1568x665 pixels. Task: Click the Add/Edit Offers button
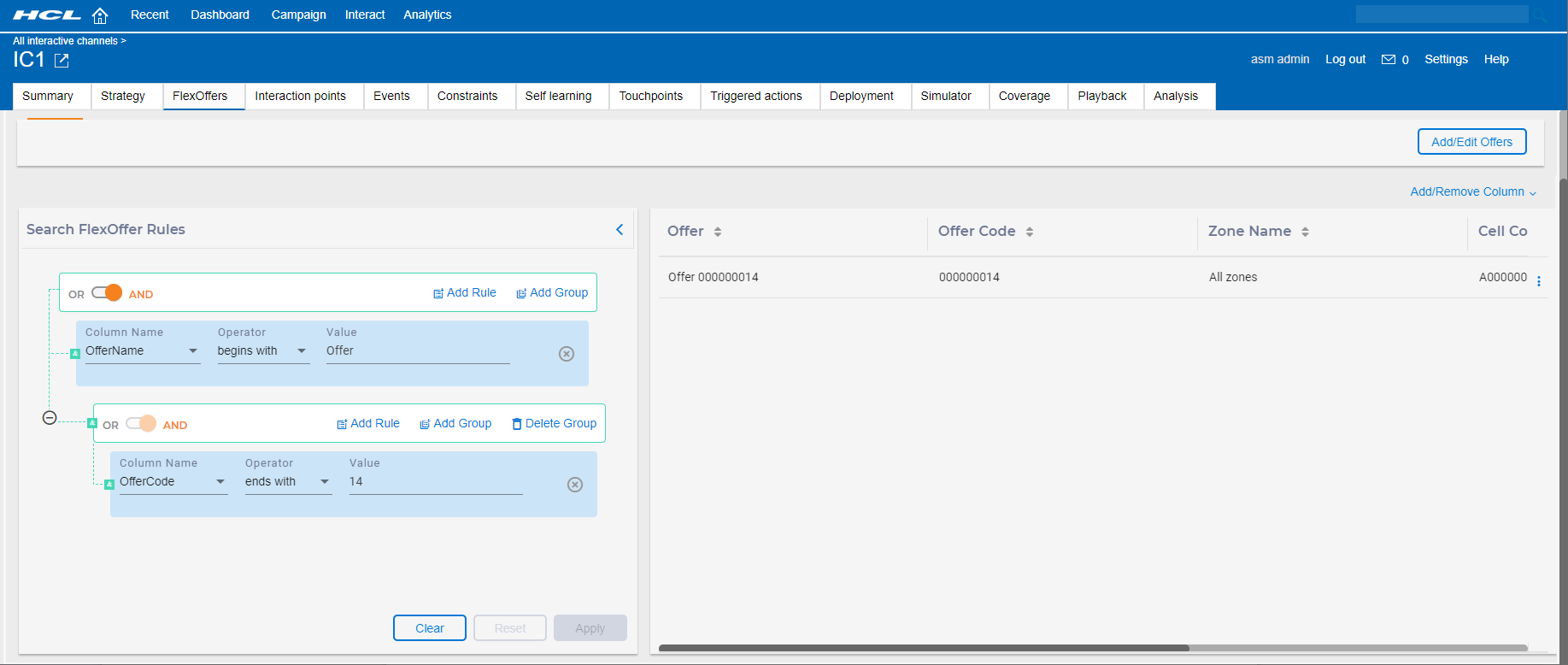(1471, 142)
